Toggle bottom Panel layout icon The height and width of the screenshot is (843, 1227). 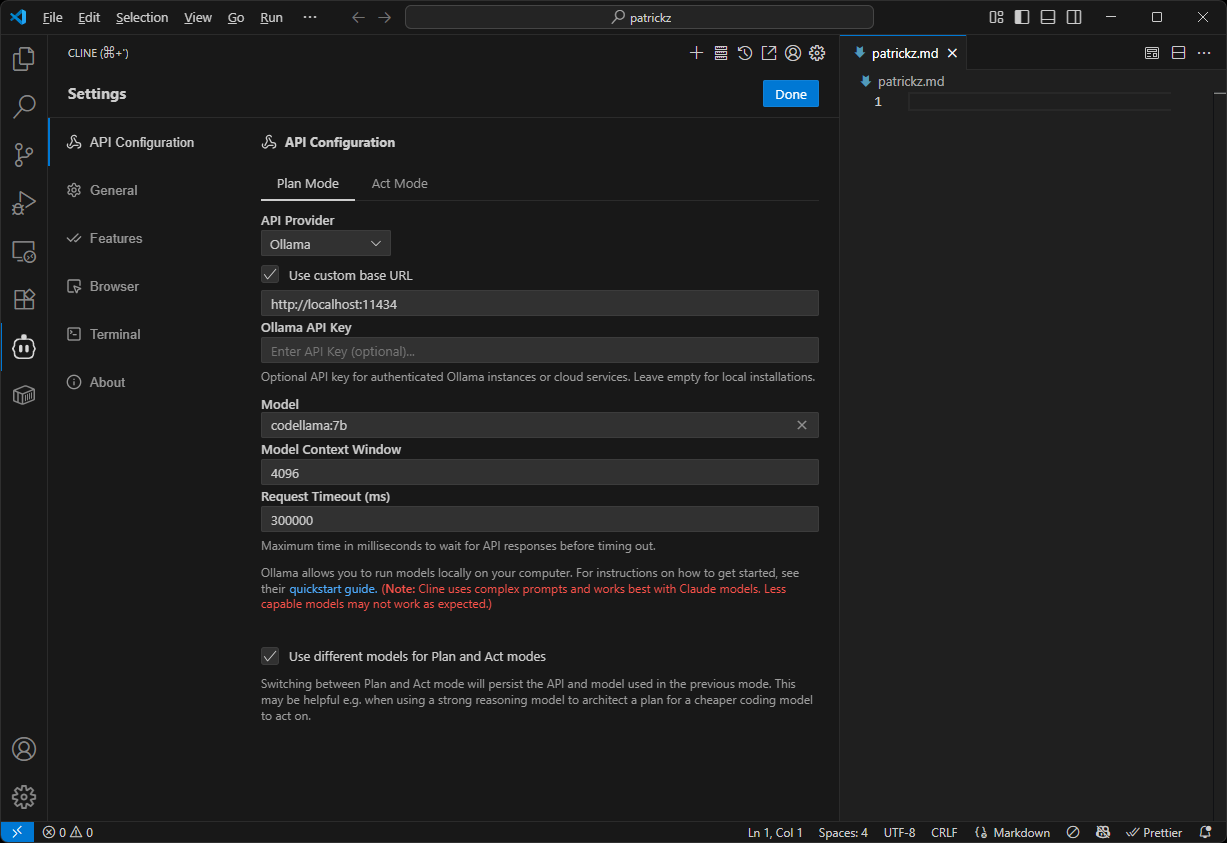(1048, 17)
